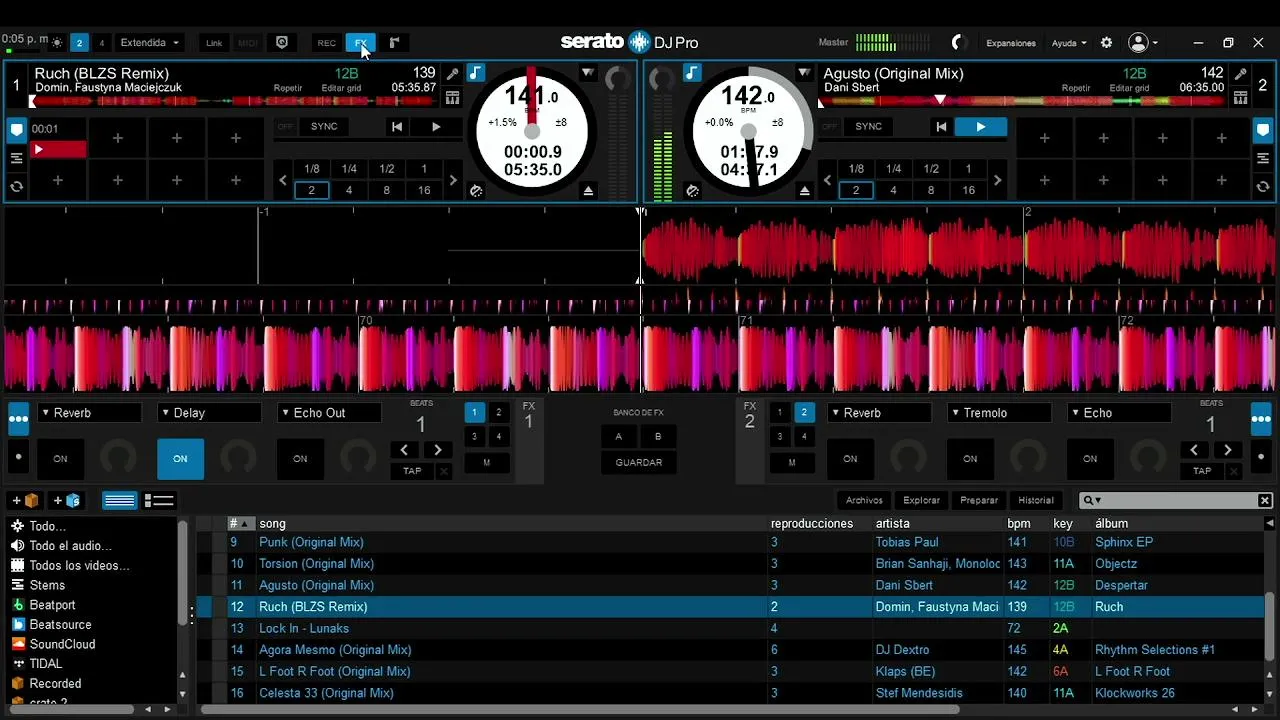Toggle Repetir on deck 2
Screen dimensions: 1280x720
1076,88
